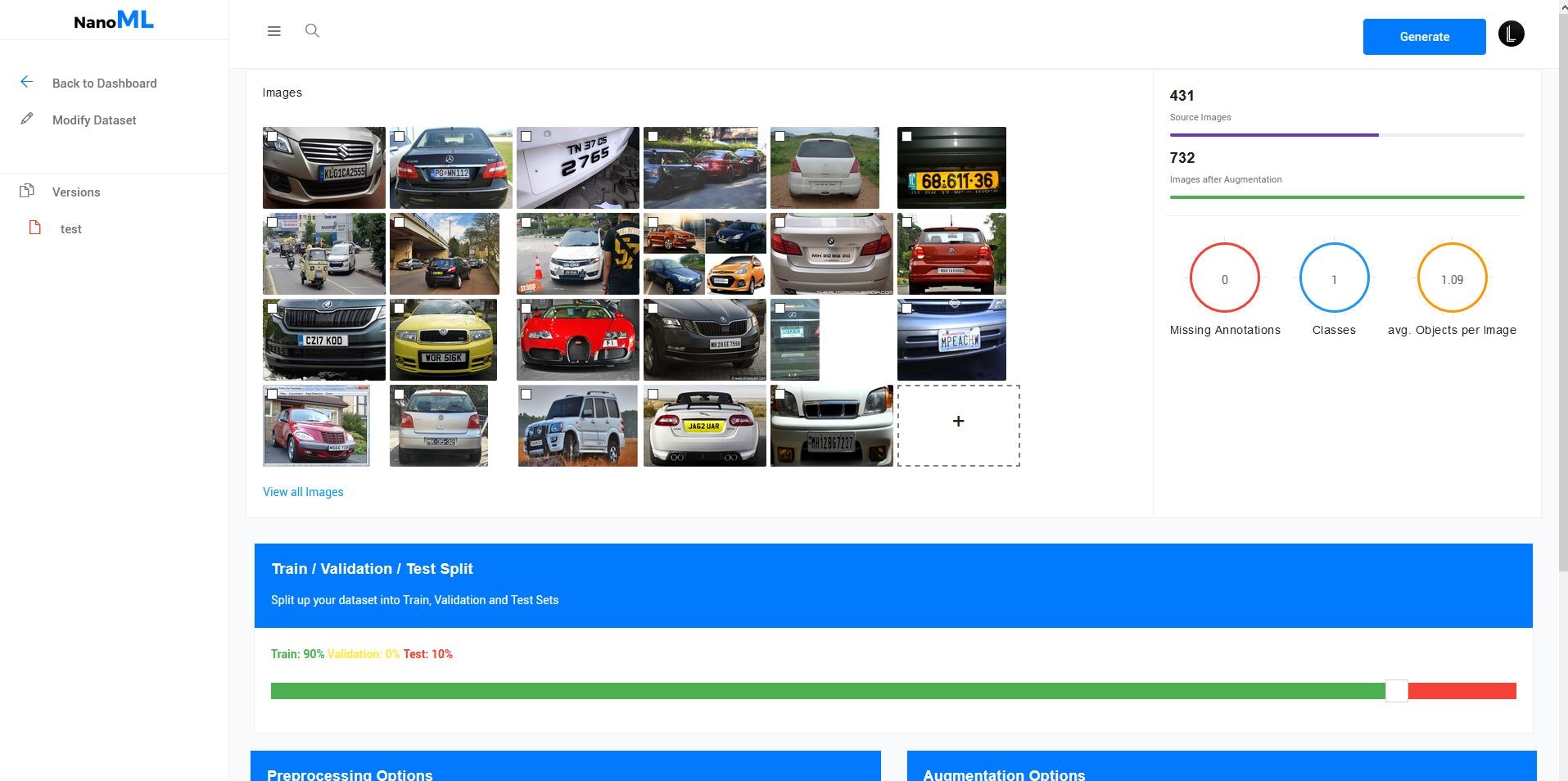Image resolution: width=1568 pixels, height=781 pixels.
Task: Open the MH12BG7237 plate thumbnail
Action: (x=832, y=426)
